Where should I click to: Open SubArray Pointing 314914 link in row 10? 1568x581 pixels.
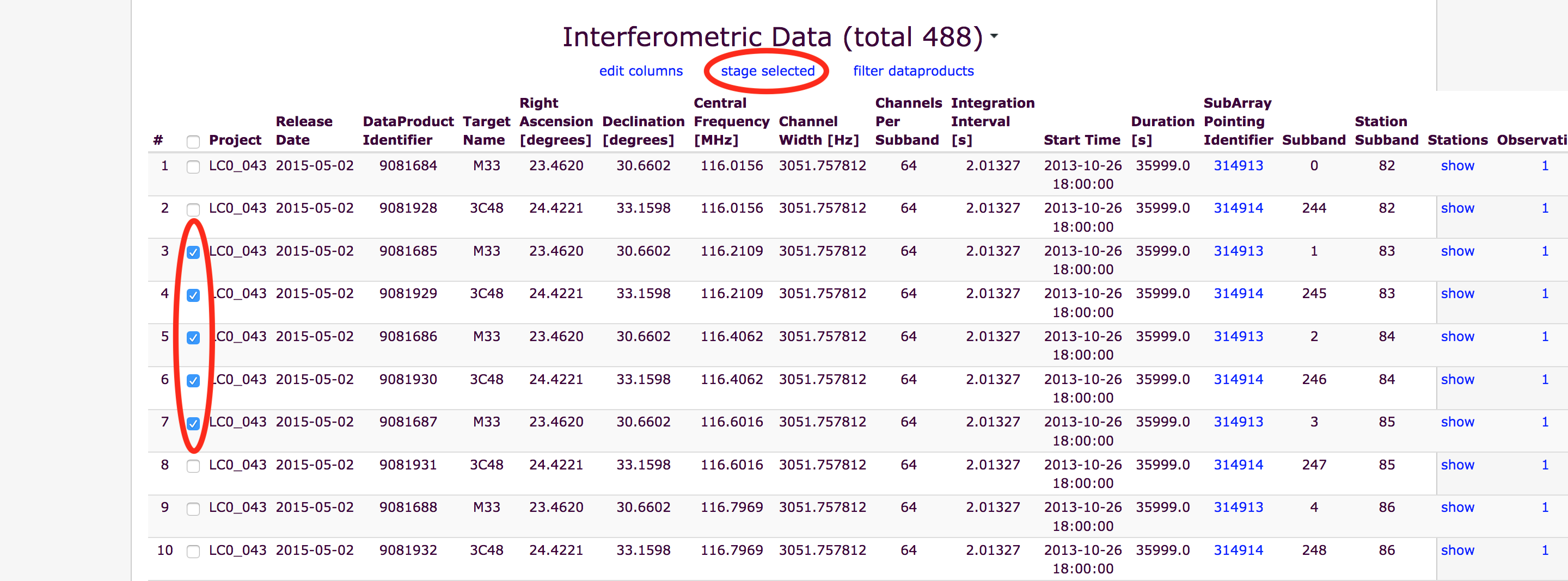pos(1238,551)
